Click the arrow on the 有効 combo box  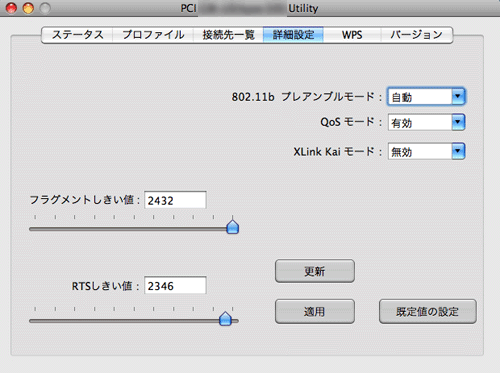(x=458, y=122)
